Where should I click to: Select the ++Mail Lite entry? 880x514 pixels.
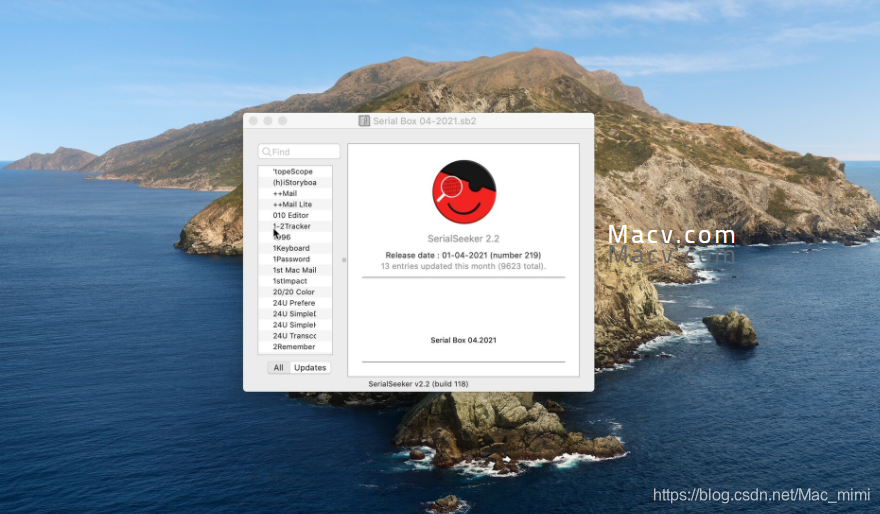(x=295, y=204)
